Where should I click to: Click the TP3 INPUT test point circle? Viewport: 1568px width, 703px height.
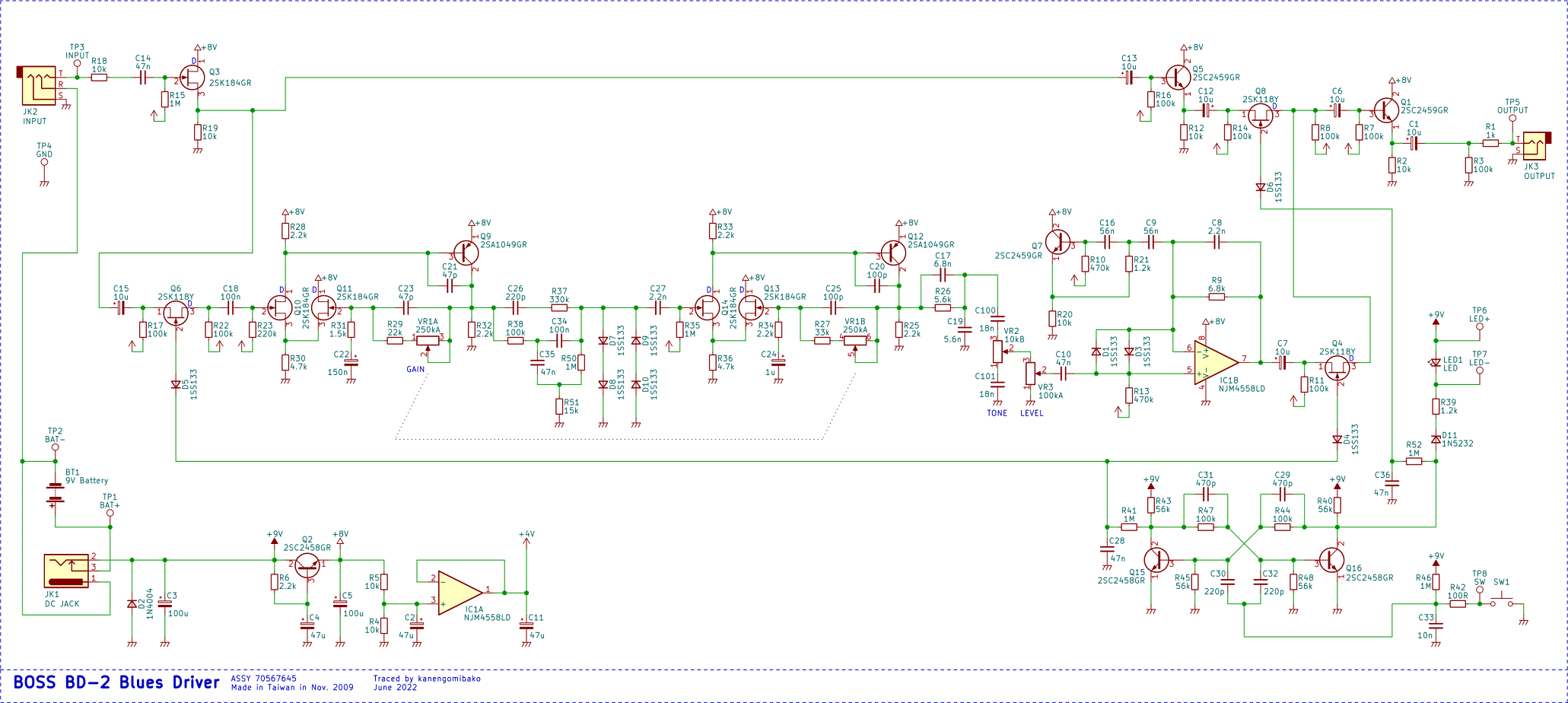pyautogui.click(x=77, y=64)
